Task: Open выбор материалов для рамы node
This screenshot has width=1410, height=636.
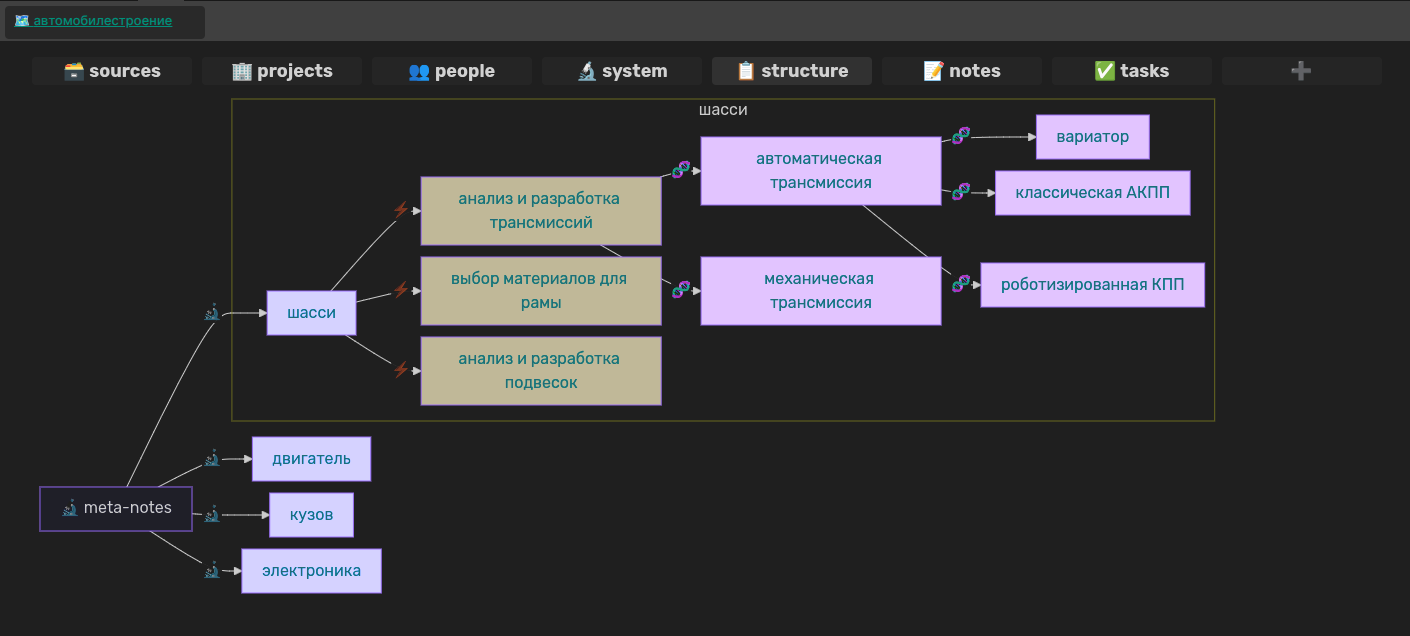Action: click(x=540, y=291)
